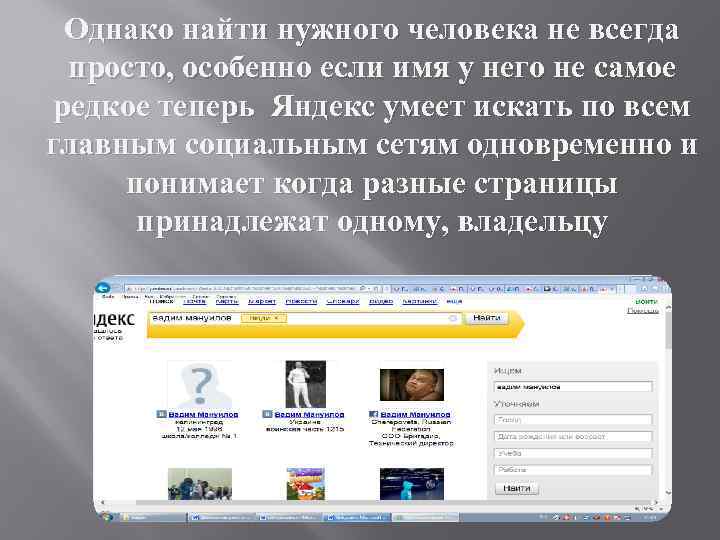This screenshot has width=720, height=540.
Task: Click the Войти login link
Action: pos(646,302)
